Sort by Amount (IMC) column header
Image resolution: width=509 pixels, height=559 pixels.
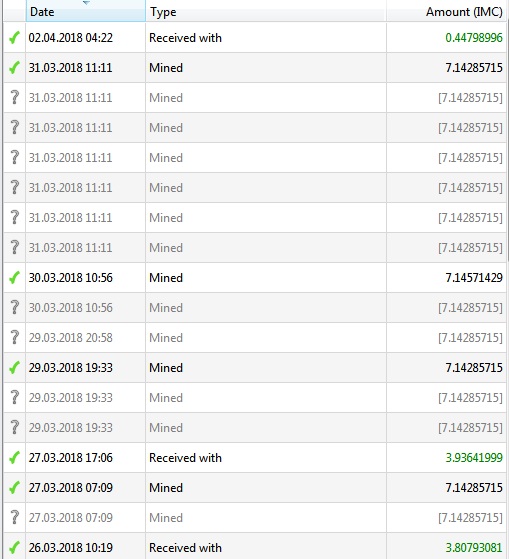click(446, 11)
